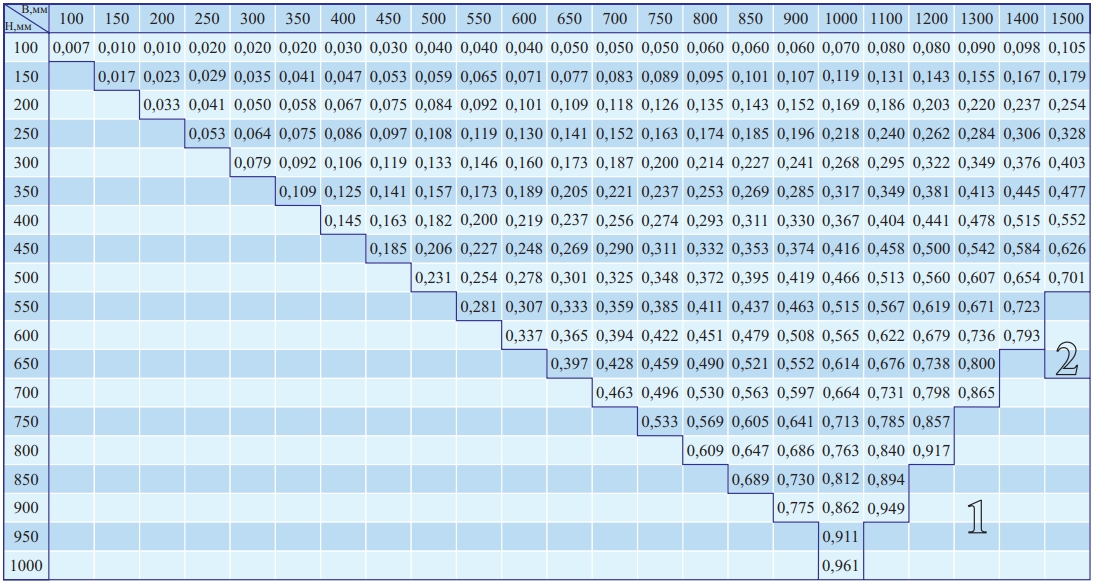Select the cell containing 0,949
Viewport: 1097px width, 583px height.
(885, 508)
